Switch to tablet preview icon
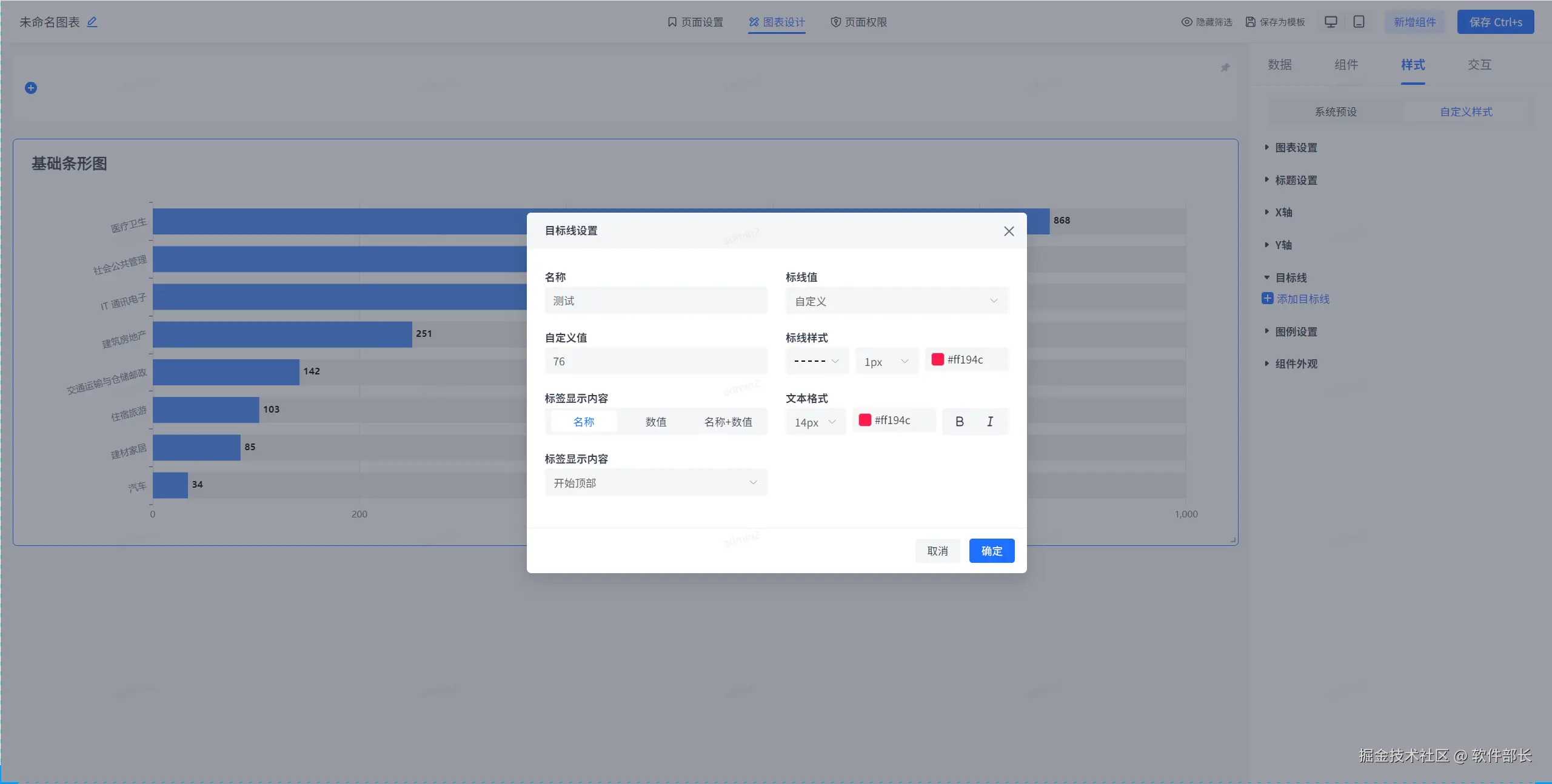The height and width of the screenshot is (784, 1552). pyautogui.click(x=1359, y=22)
